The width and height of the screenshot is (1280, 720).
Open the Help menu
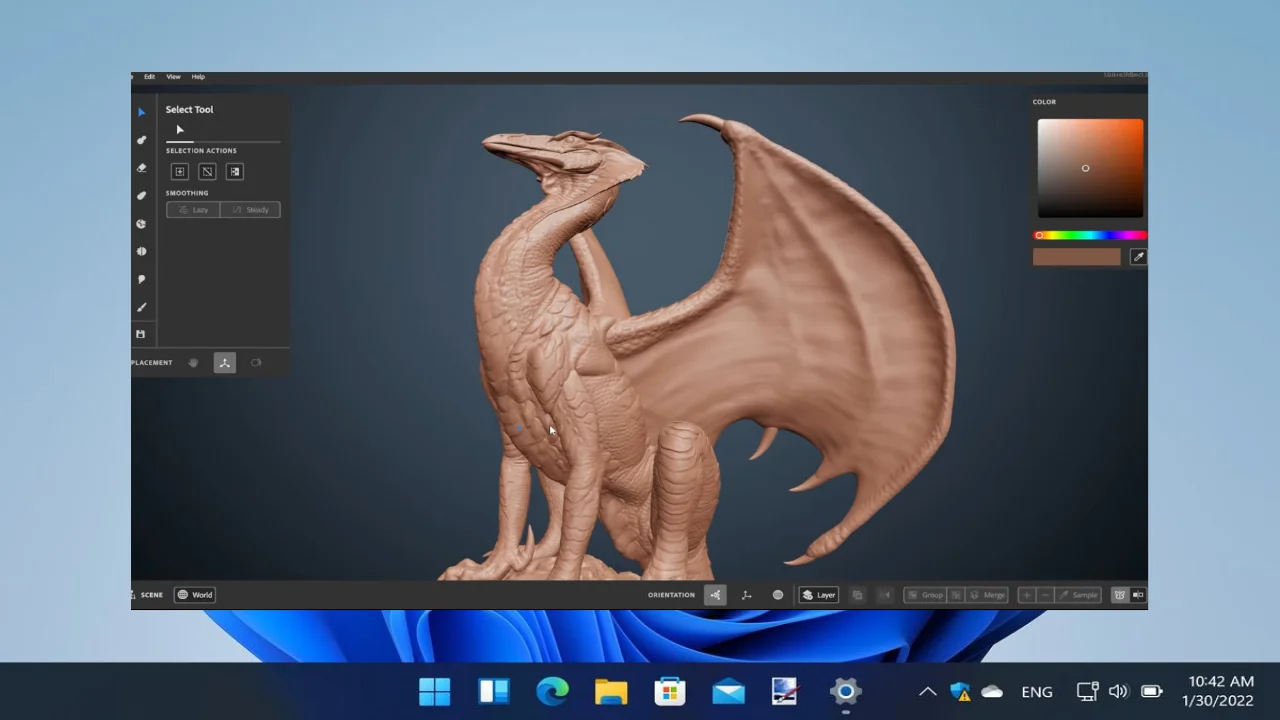tap(198, 77)
